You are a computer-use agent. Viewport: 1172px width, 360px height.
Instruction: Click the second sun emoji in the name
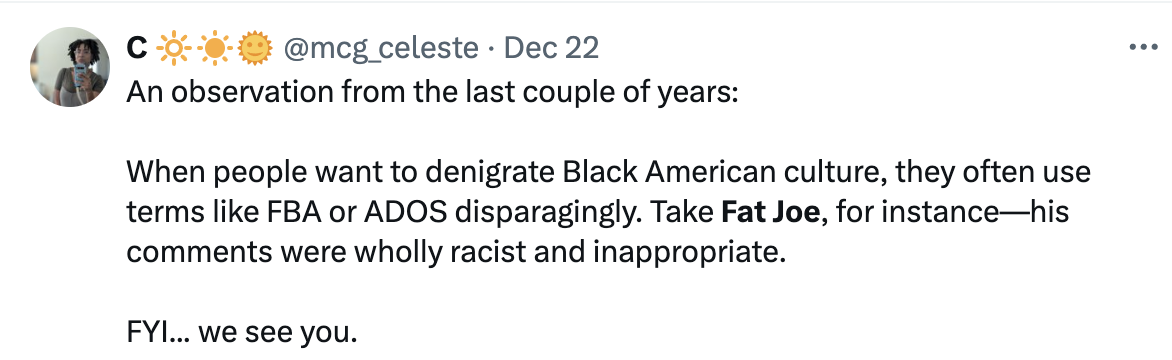tap(214, 49)
